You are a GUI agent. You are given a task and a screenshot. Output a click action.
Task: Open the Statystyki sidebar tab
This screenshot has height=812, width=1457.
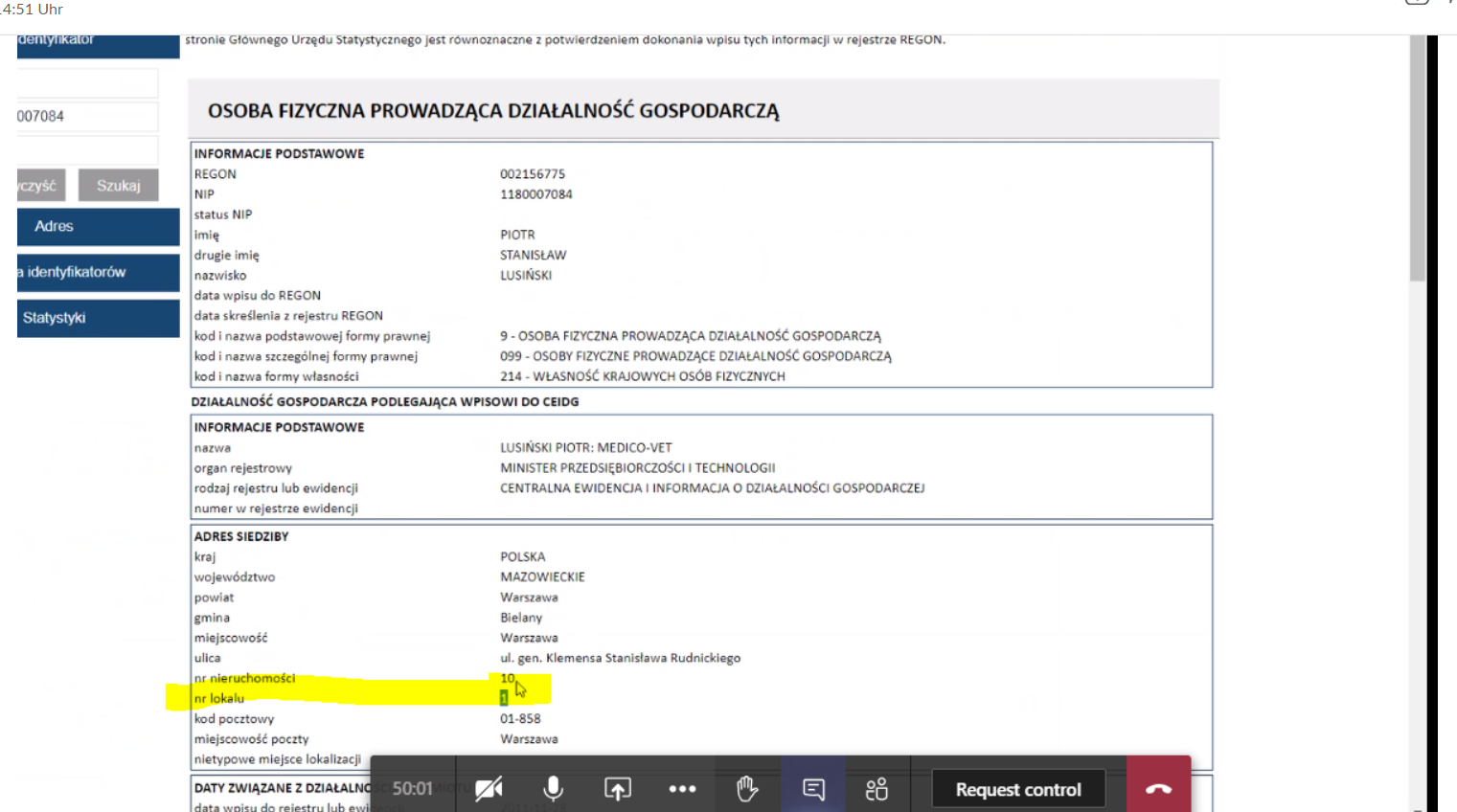98,318
